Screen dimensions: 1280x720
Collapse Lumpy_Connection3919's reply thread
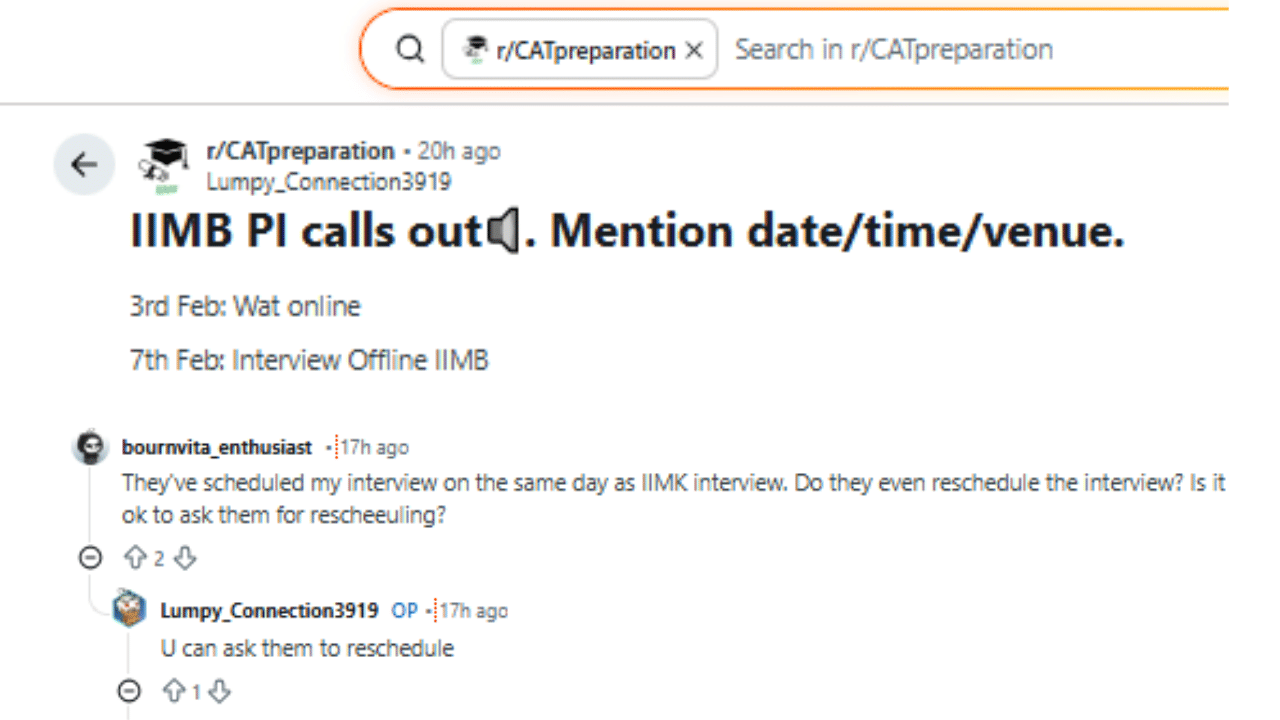(129, 691)
